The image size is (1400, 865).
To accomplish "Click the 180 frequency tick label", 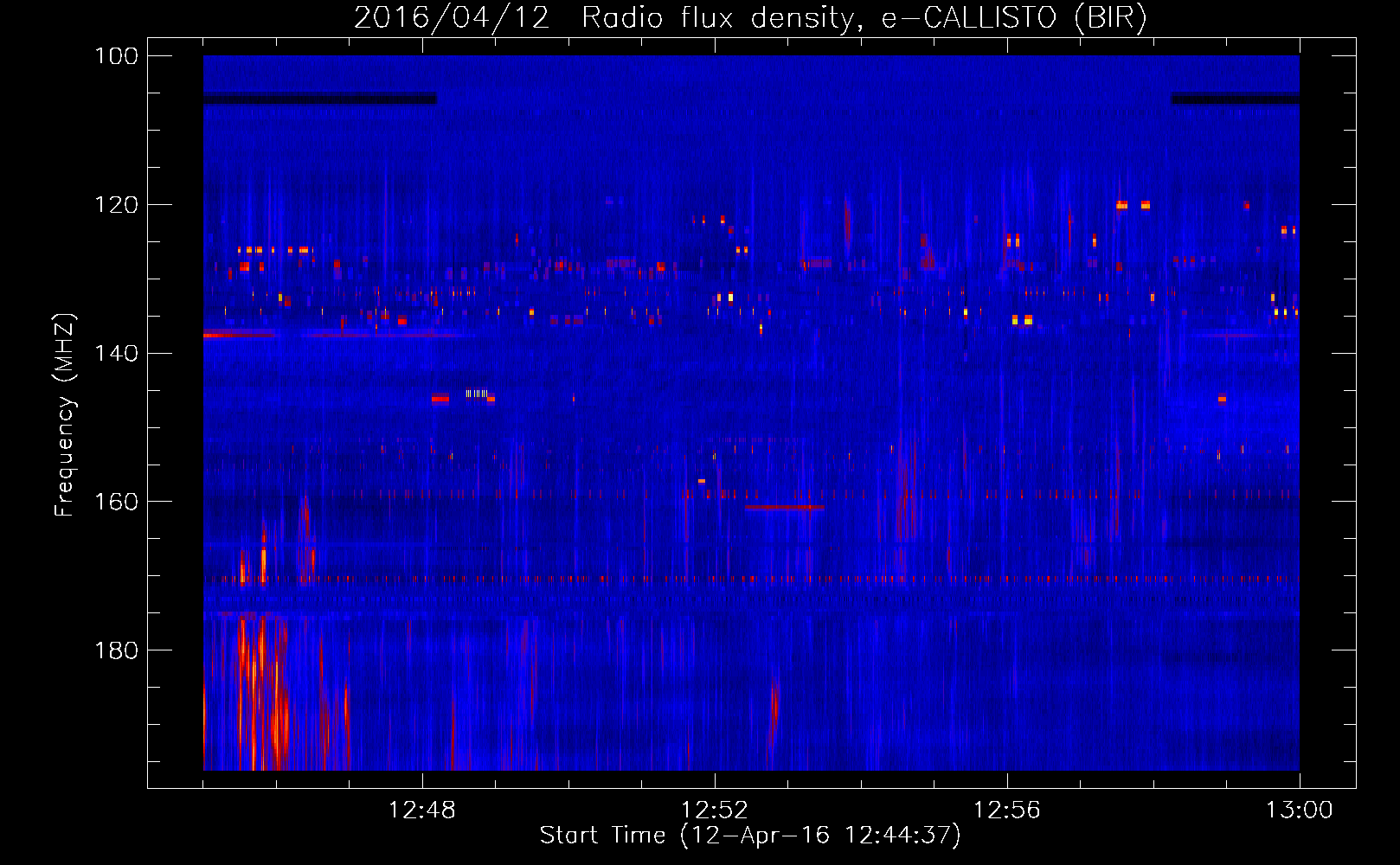I will click(116, 650).
